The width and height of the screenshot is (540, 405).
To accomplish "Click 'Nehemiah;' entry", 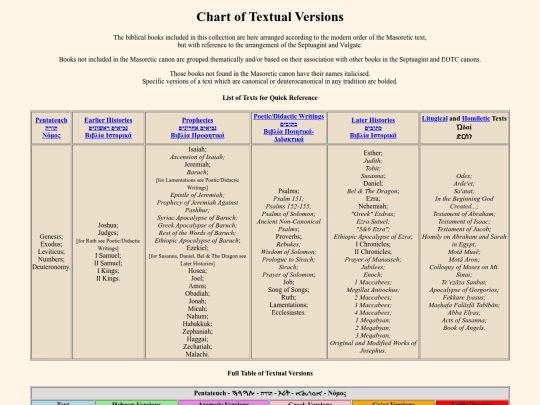I will click(373, 206).
